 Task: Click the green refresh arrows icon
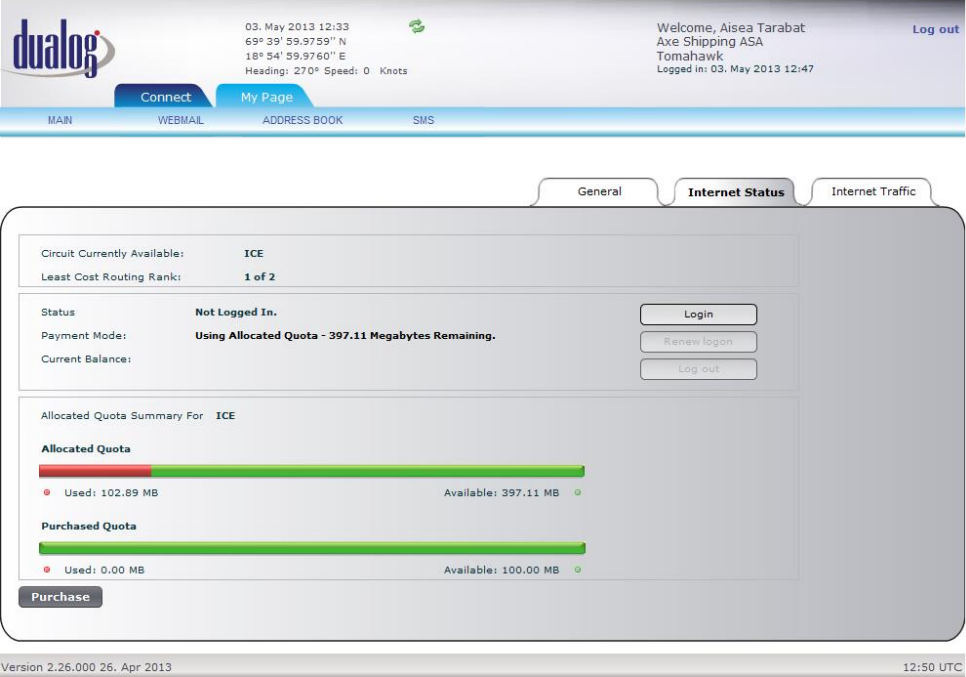pyautogui.click(x=416, y=26)
